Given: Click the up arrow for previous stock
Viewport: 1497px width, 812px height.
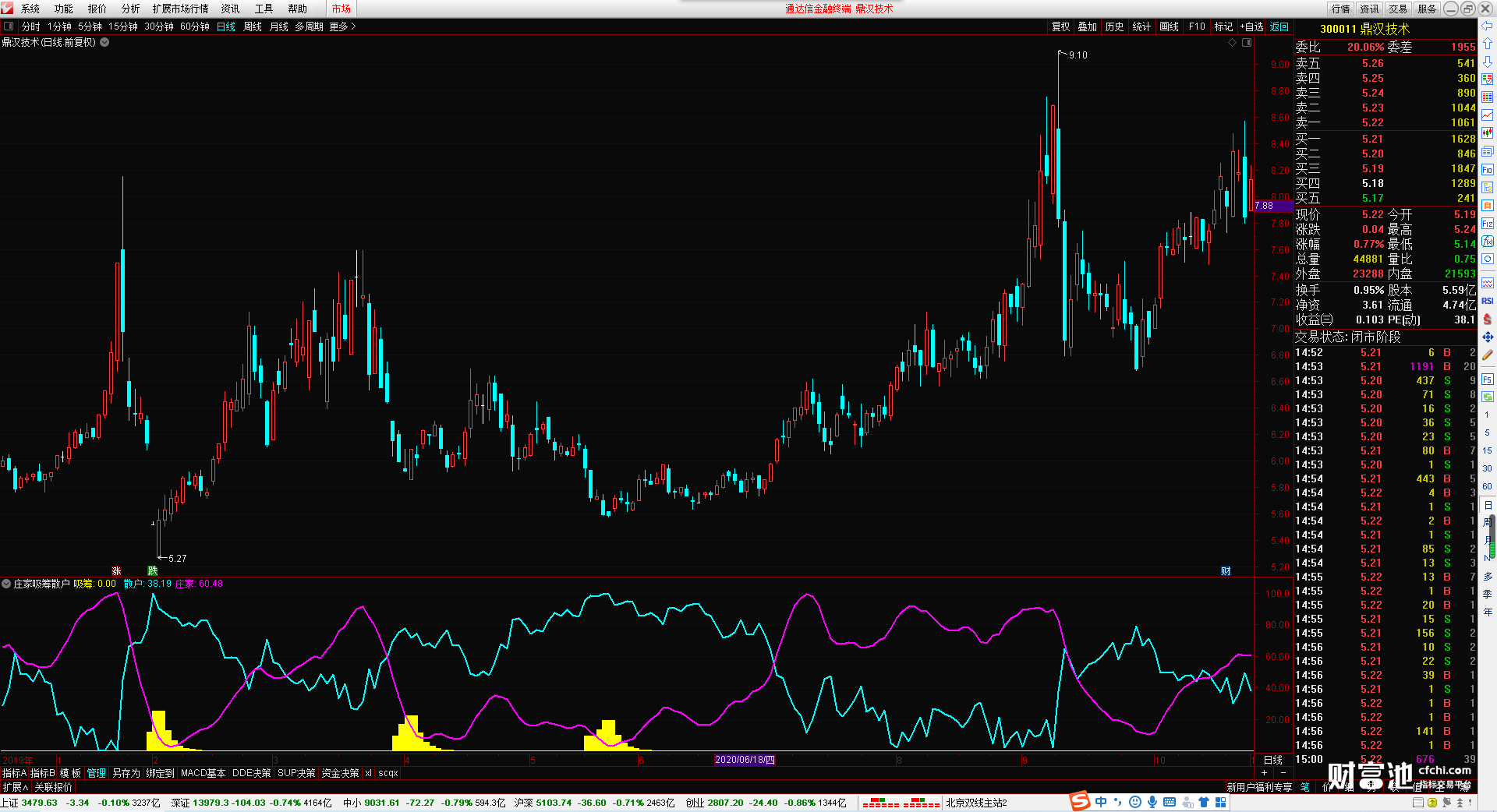Looking at the screenshot, I should pos(1488,44).
